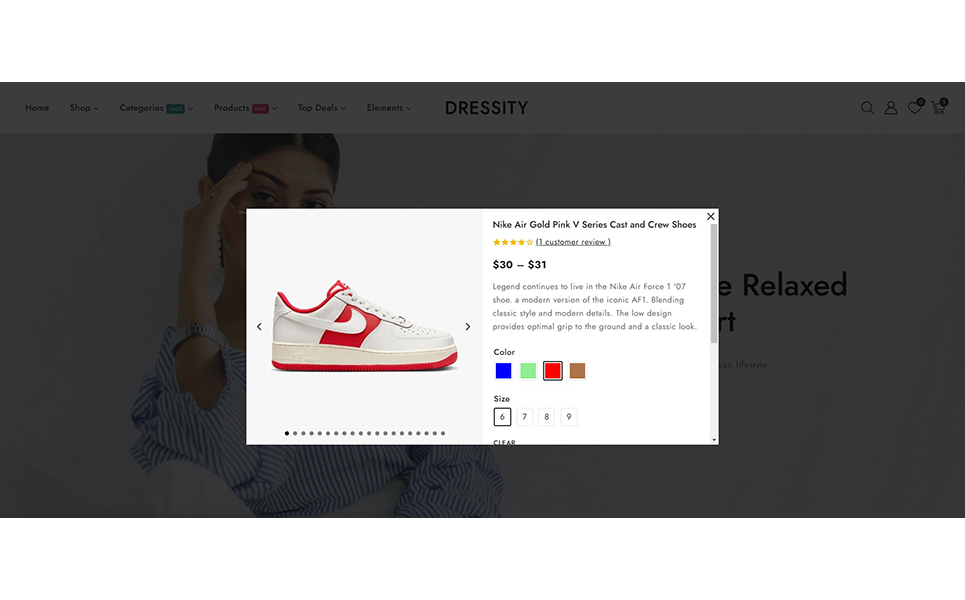Close the quick view popup
The height and width of the screenshot is (600, 965).
tap(711, 217)
